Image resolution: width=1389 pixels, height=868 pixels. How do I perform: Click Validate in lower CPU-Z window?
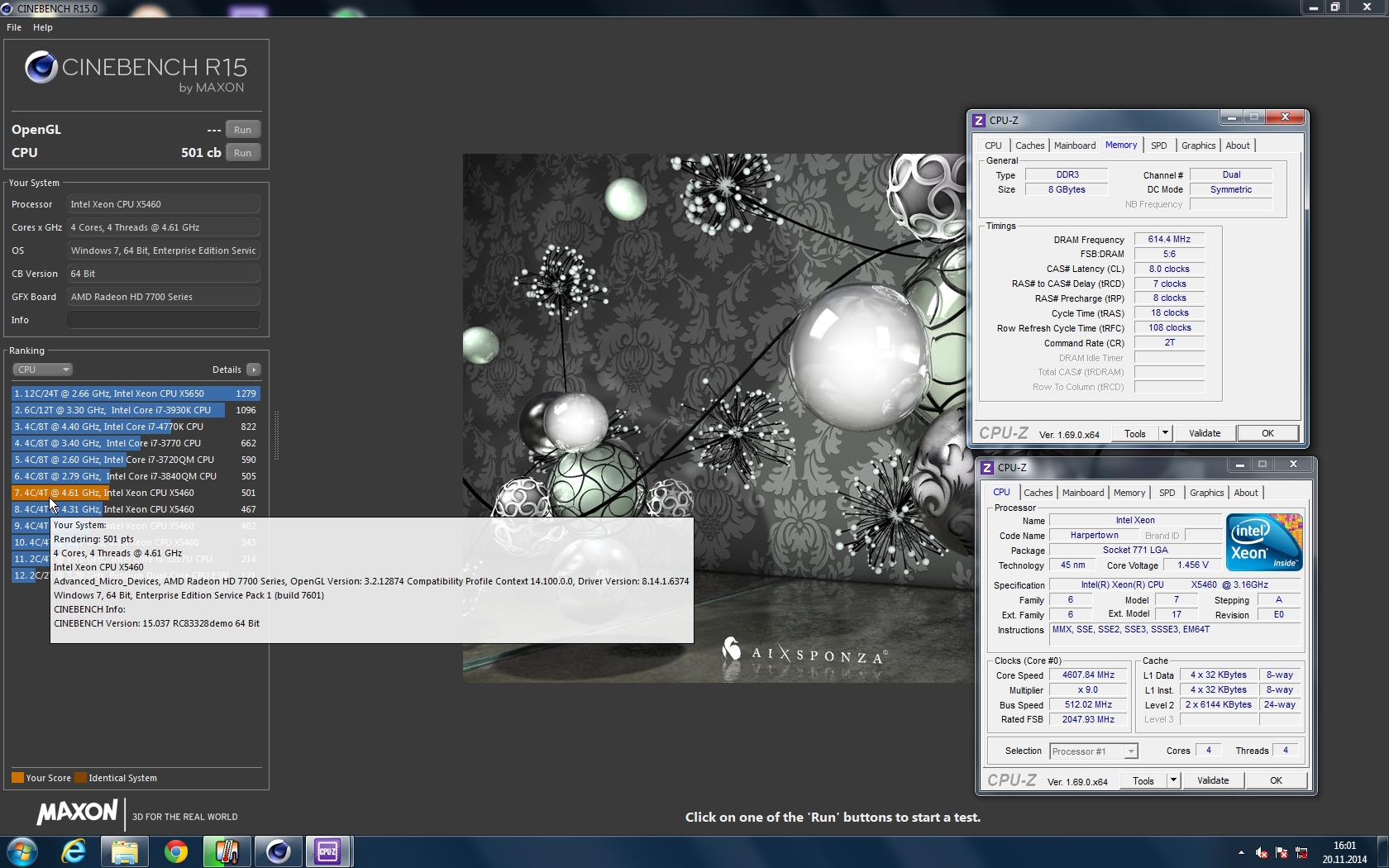1213,780
